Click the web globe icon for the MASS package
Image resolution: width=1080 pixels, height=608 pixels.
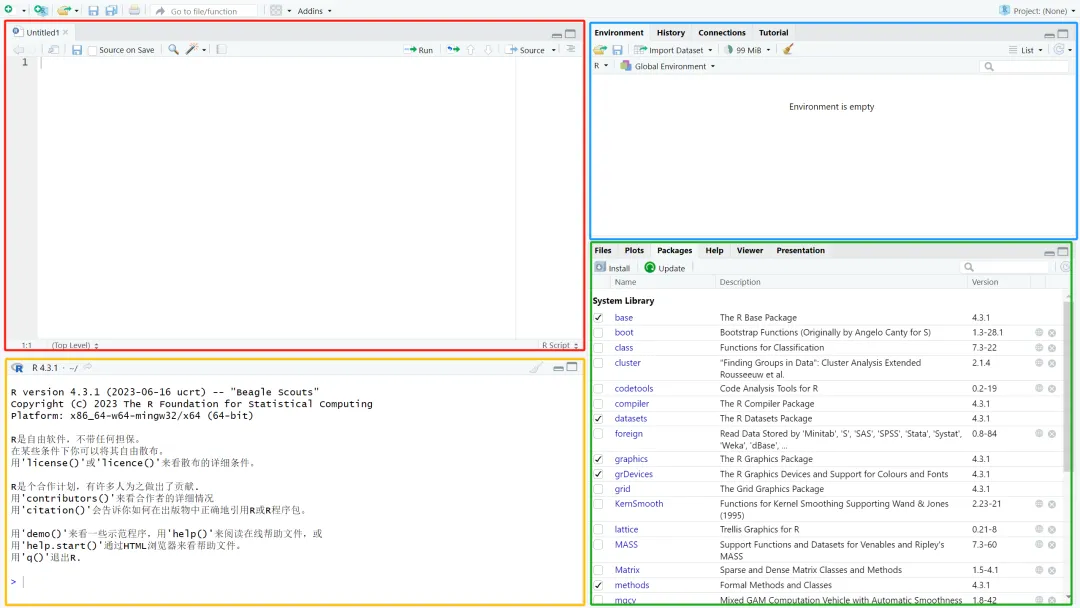click(1039, 545)
